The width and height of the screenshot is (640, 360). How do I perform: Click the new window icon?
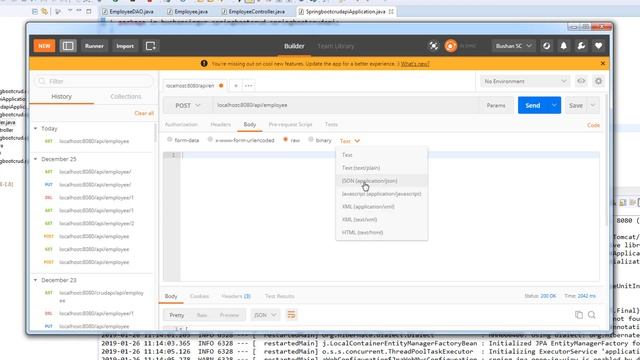pos(150,46)
